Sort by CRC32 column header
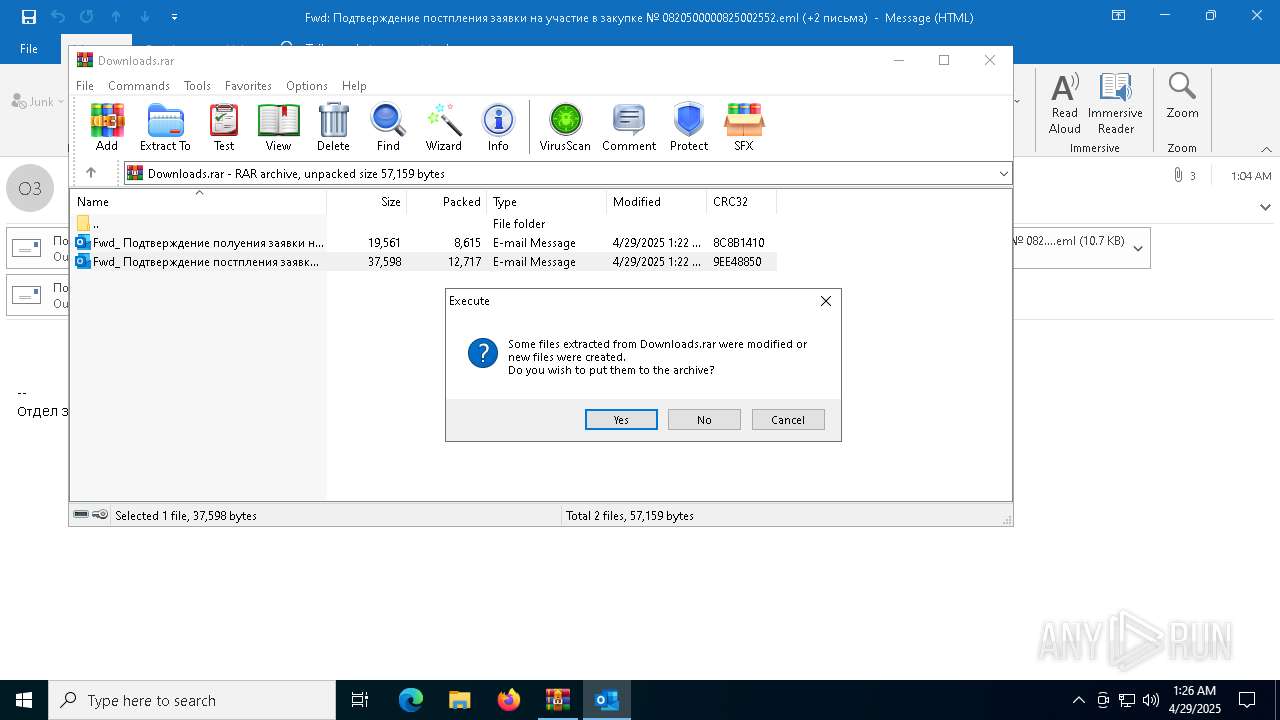 pyautogui.click(x=742, y=201)
